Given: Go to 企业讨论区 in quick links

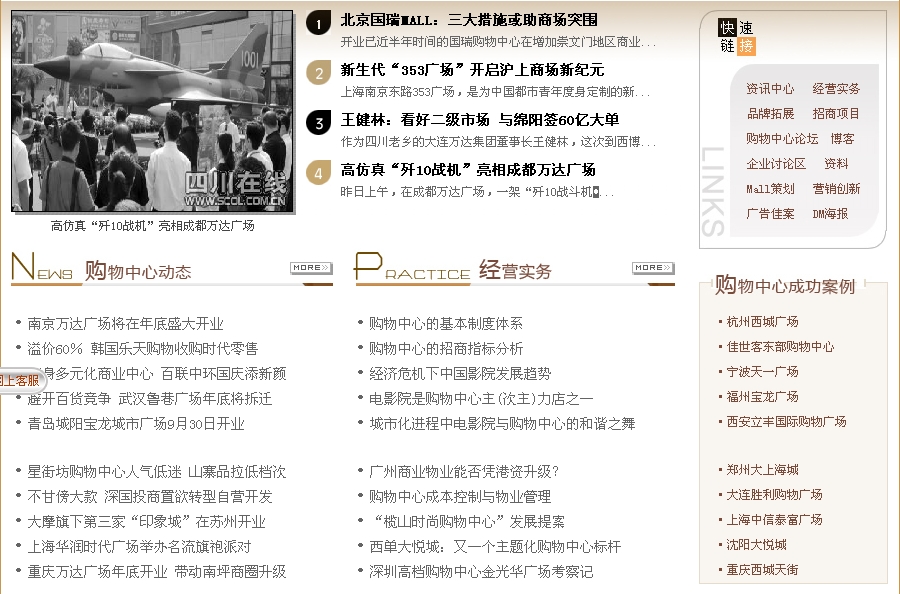Looking at the screenshot, I should 776,164.
